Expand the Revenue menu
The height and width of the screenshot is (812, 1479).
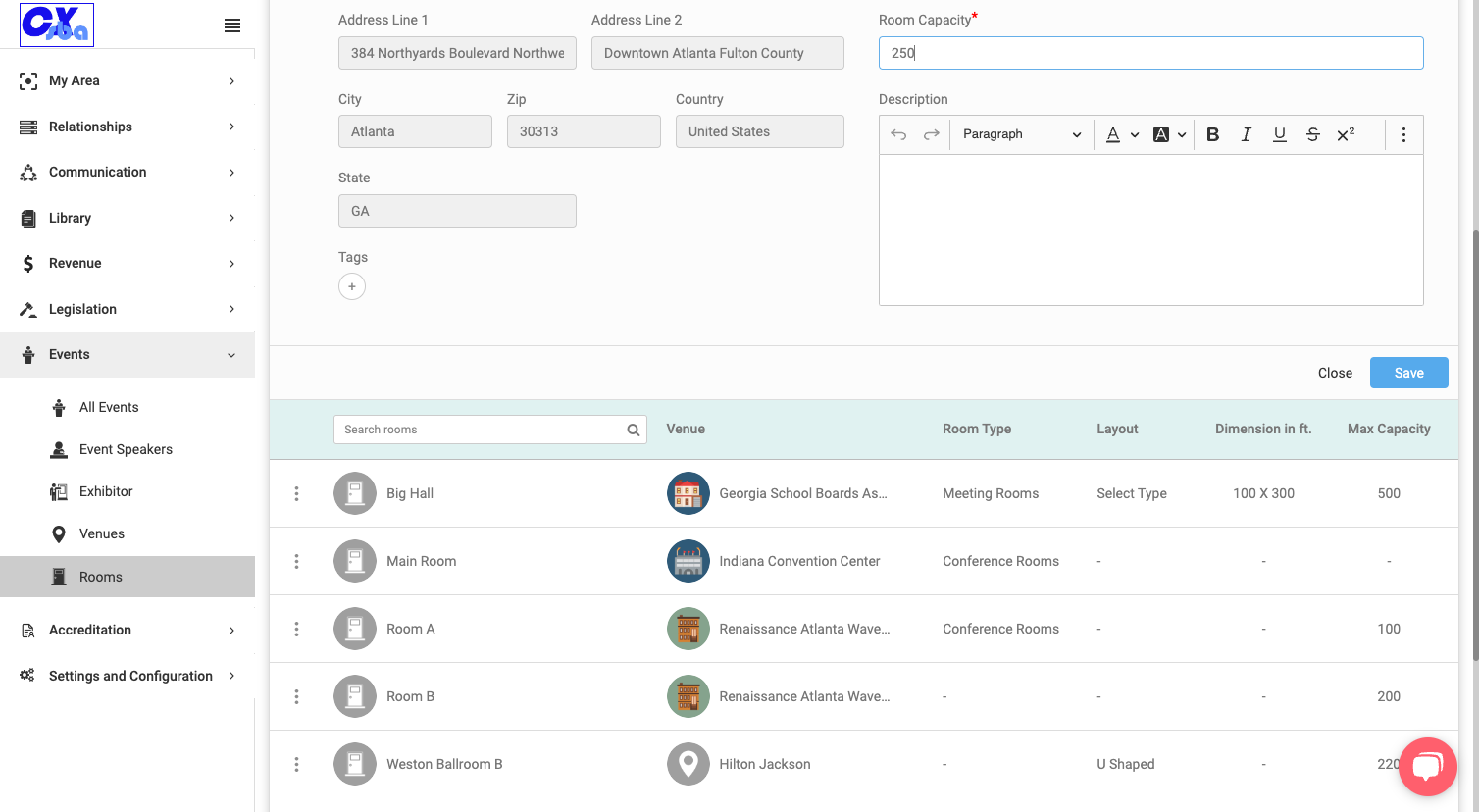click(127, 263)
